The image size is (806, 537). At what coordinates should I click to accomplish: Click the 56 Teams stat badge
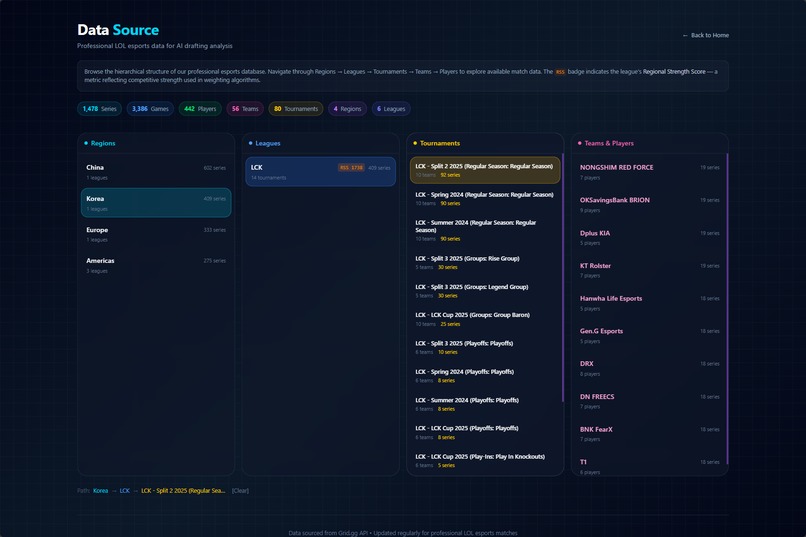click(245, 109)
